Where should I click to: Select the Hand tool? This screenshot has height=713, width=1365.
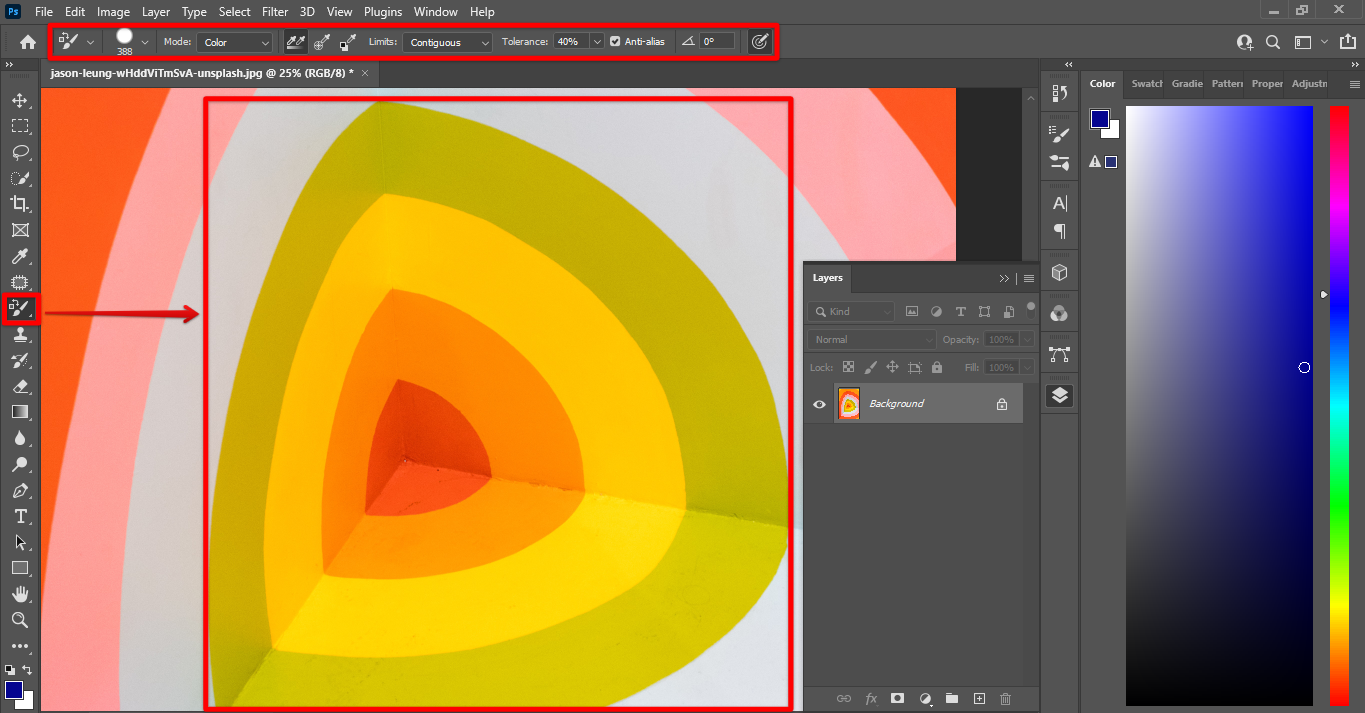pyautogui.click(x=20, y=594)
